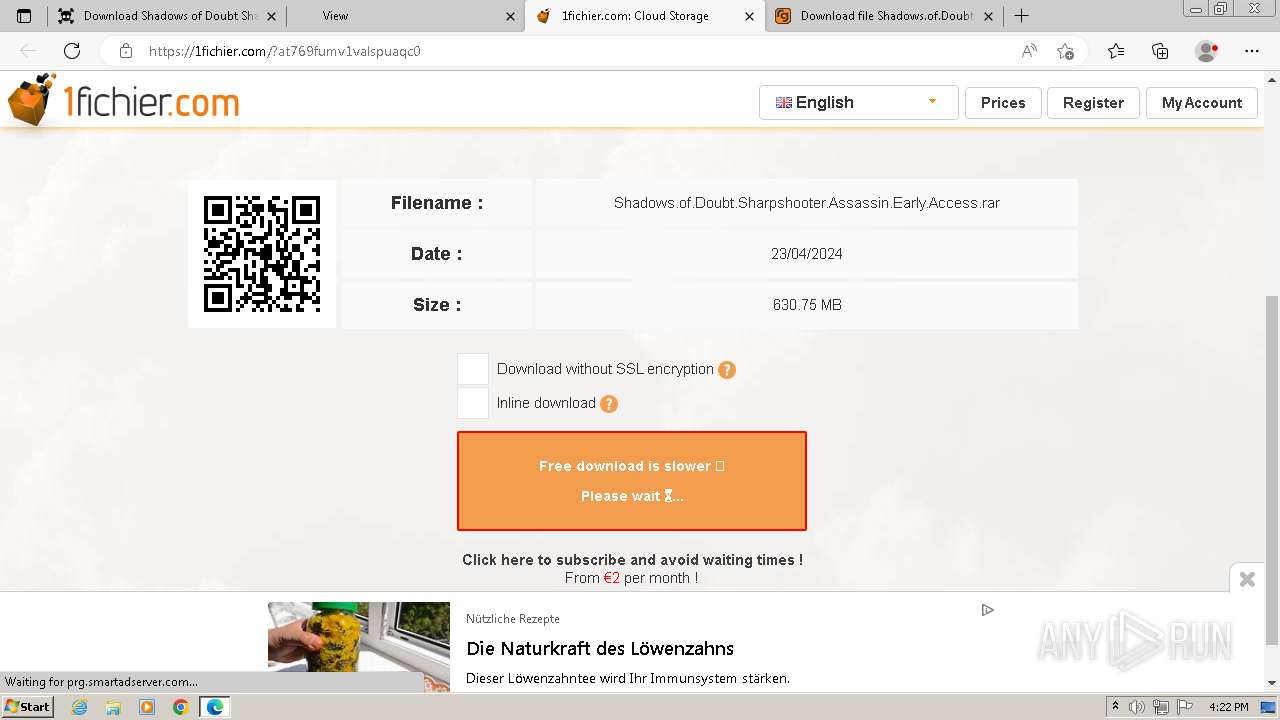This screenshot has height=720, width=1280.
Task: Expand the English language dropdown
Action: (x=858, y=102)
